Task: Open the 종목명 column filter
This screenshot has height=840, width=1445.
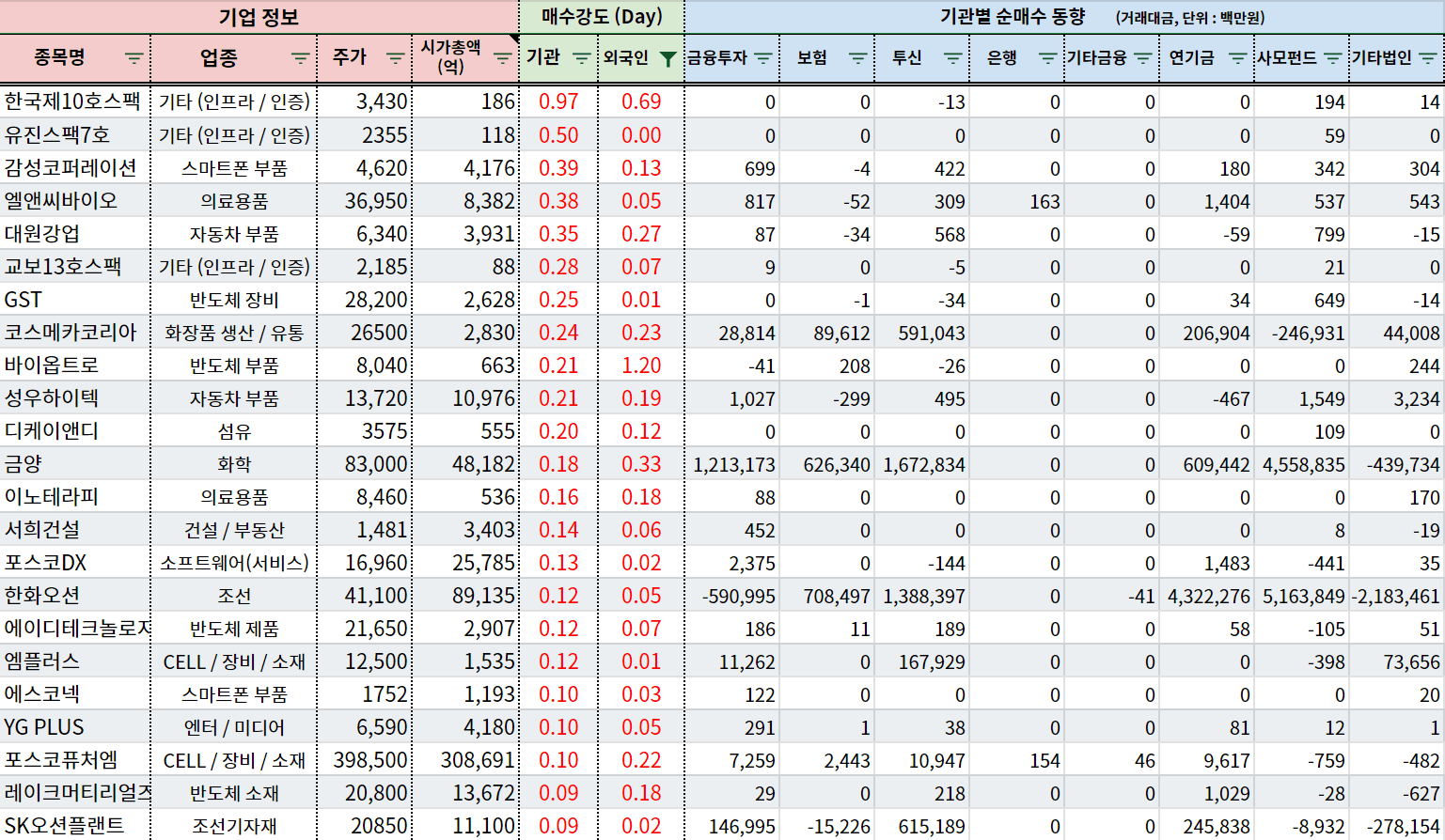Action: coord(134,58)
